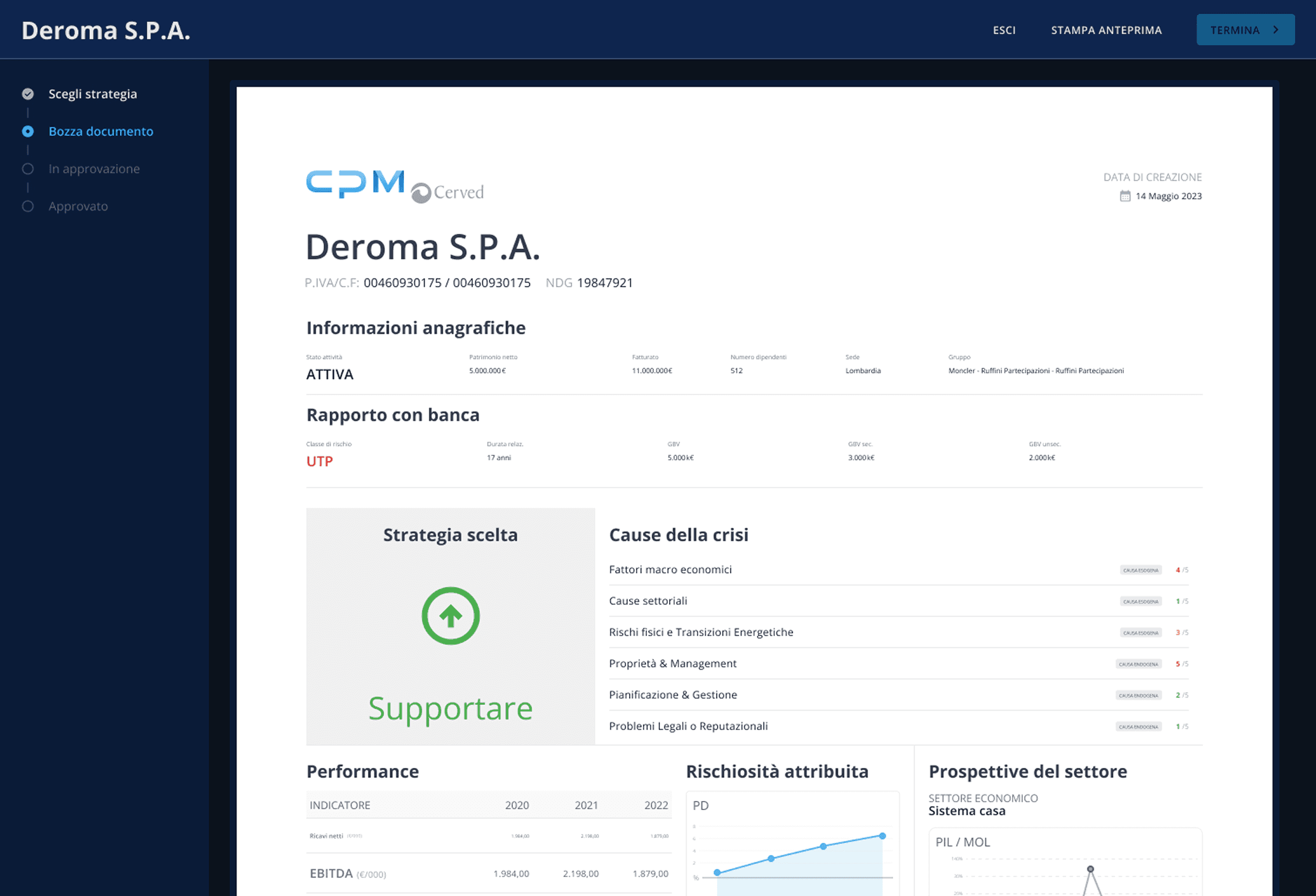Select the In approvazione step circle

(28, 169)
